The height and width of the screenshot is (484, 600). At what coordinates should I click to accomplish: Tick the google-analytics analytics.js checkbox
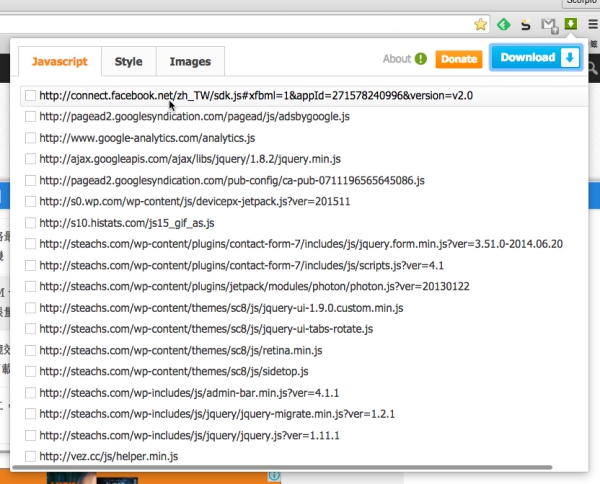click(30, 138)
